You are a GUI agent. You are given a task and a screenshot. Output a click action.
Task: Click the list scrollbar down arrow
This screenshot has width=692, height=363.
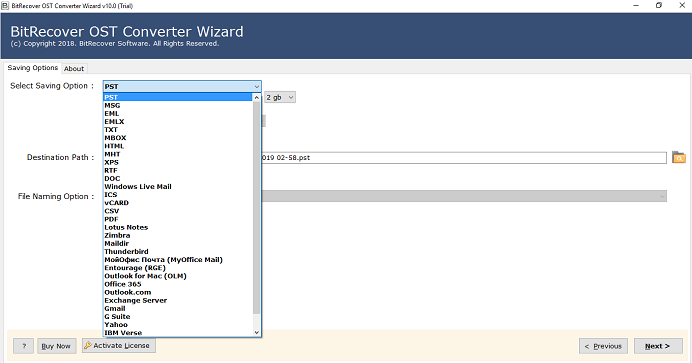coord(256,333)
